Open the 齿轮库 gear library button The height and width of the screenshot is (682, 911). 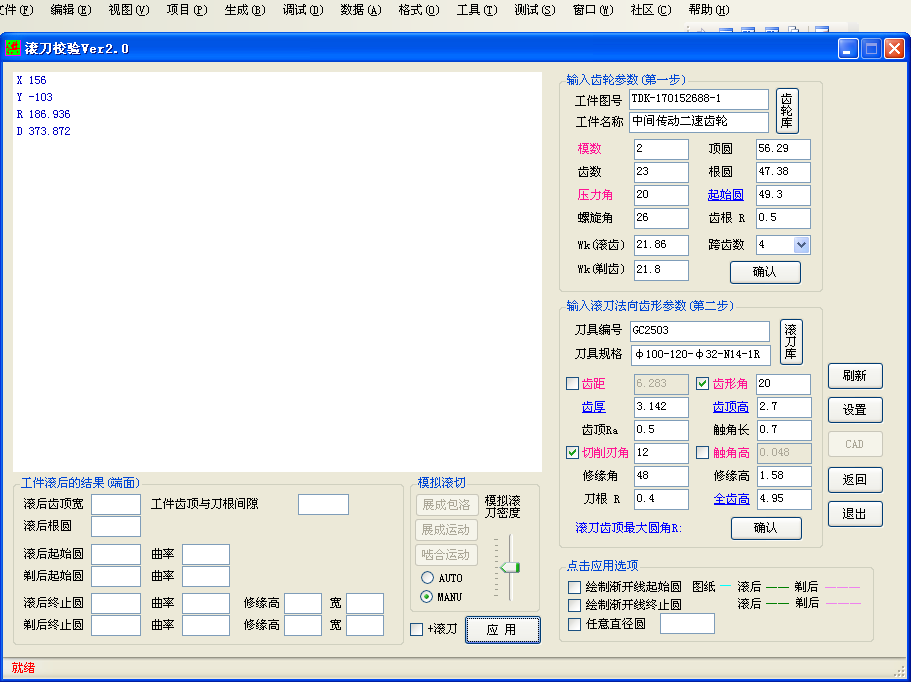click(x=787, y=110)
